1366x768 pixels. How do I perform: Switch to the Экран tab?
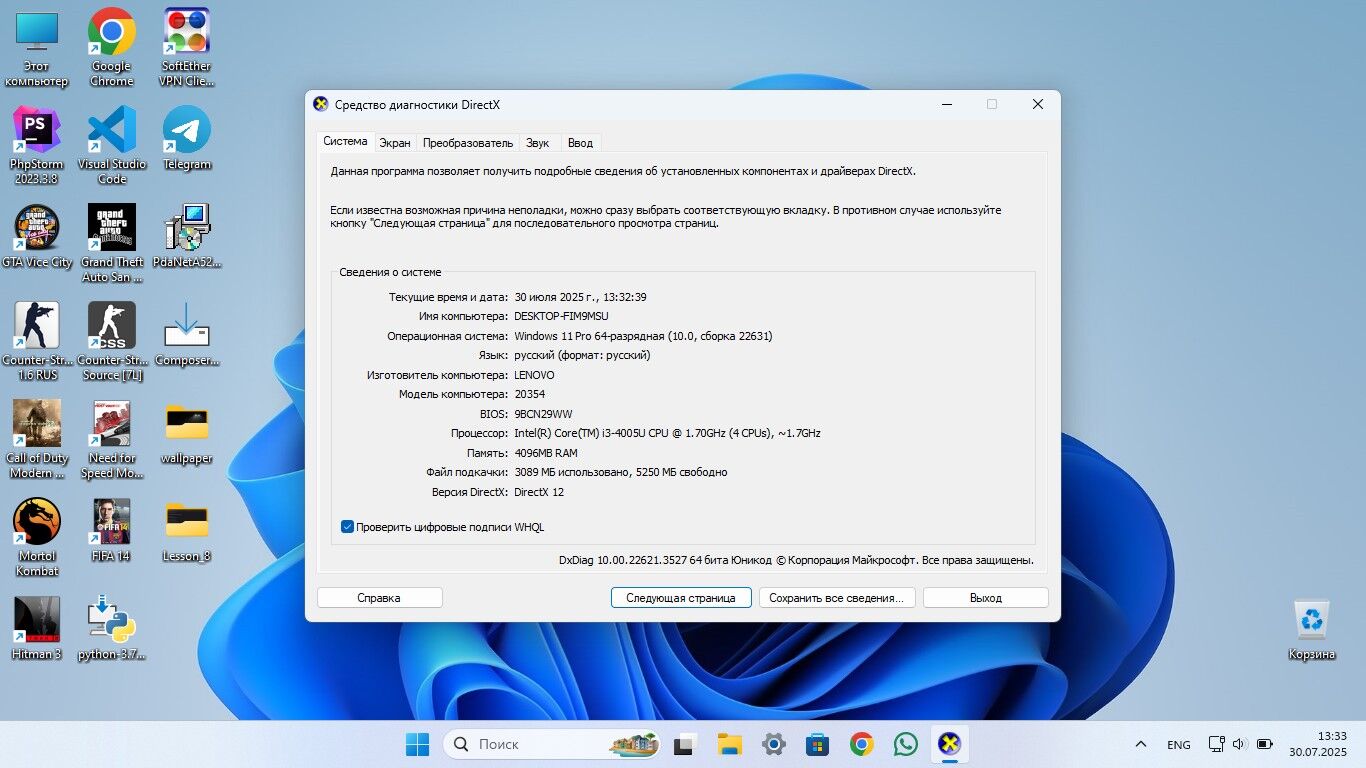pos(394,143)
